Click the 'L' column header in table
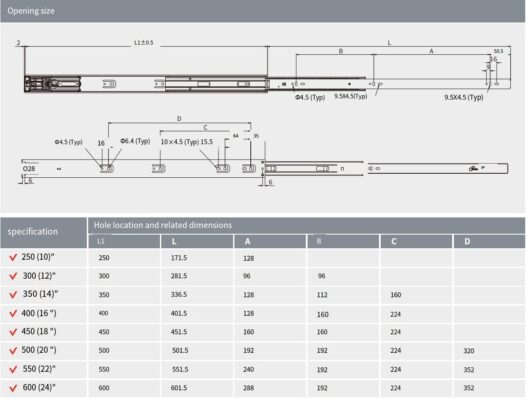 click(174, 241)
